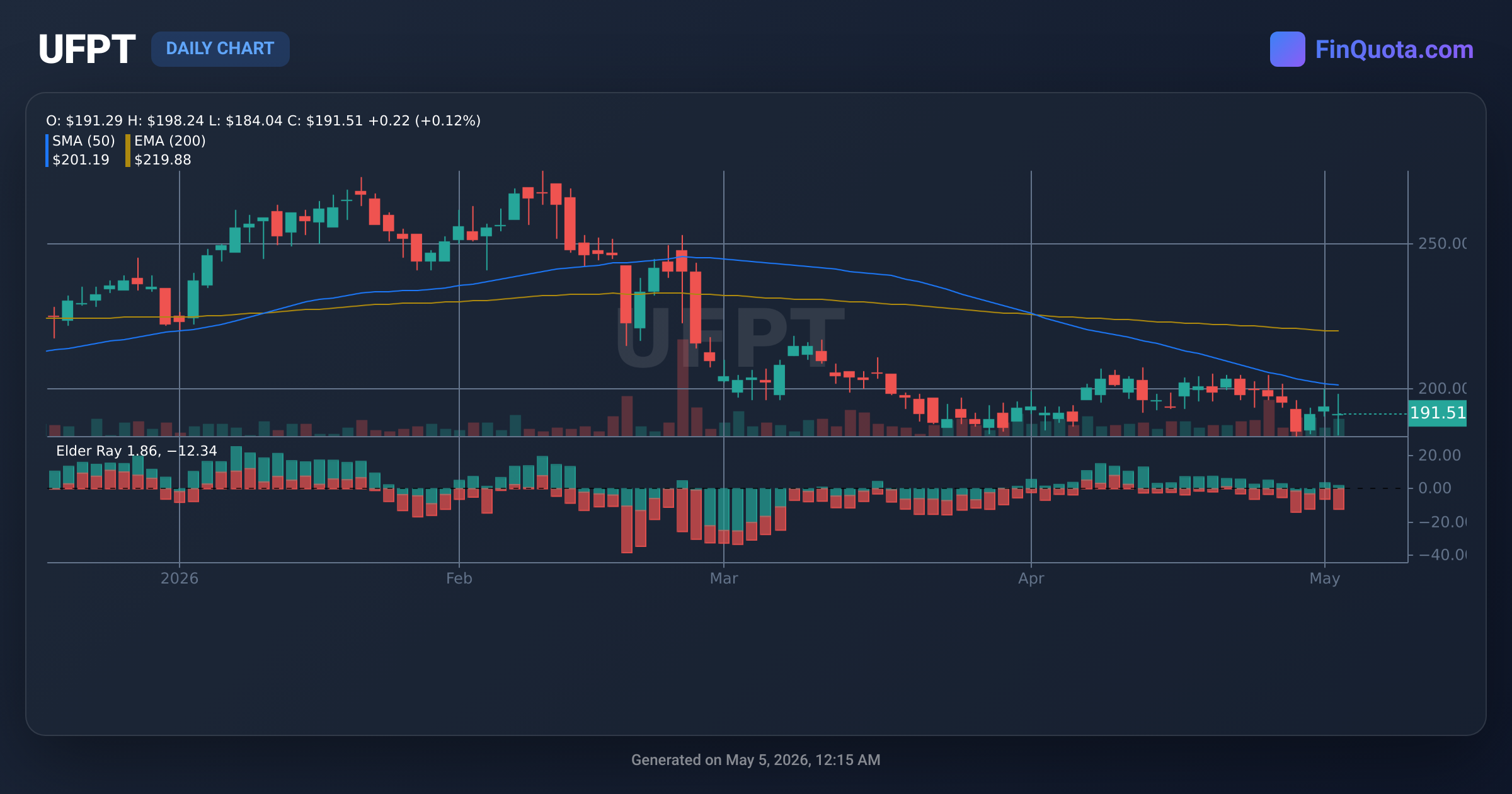Click the blue SMA (50) color marker
The height and width of the screenshot is (794, 1512).
(x=47, y=151)
